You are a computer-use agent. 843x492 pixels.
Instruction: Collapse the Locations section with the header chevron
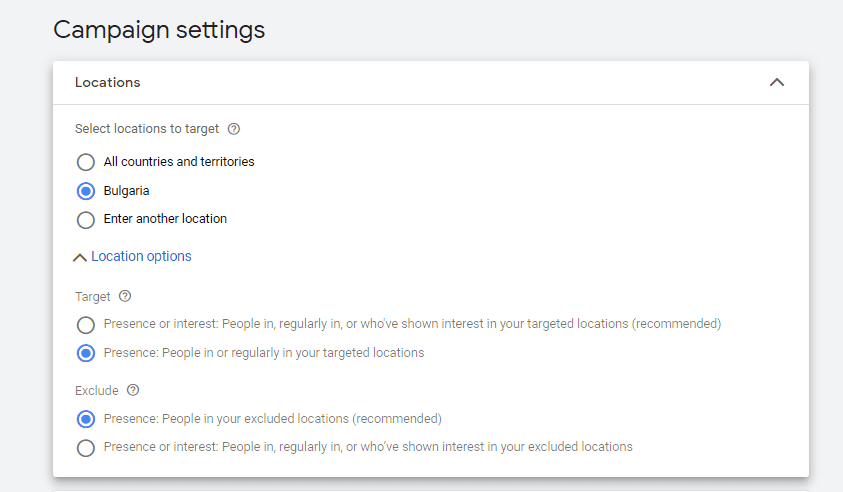tap(777, 83)
